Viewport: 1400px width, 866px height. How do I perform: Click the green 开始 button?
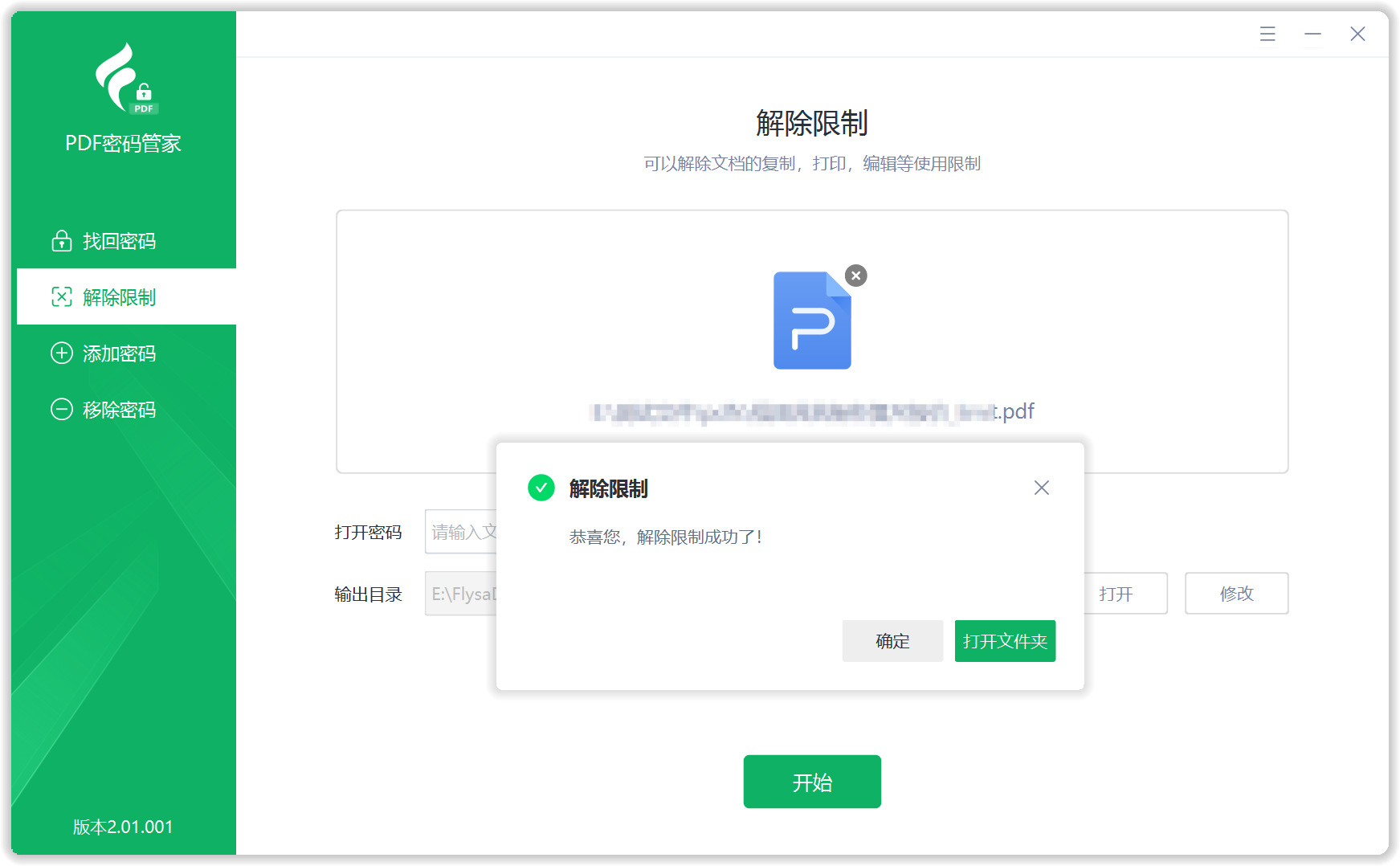pyautogui.click(x=812, y=782)
